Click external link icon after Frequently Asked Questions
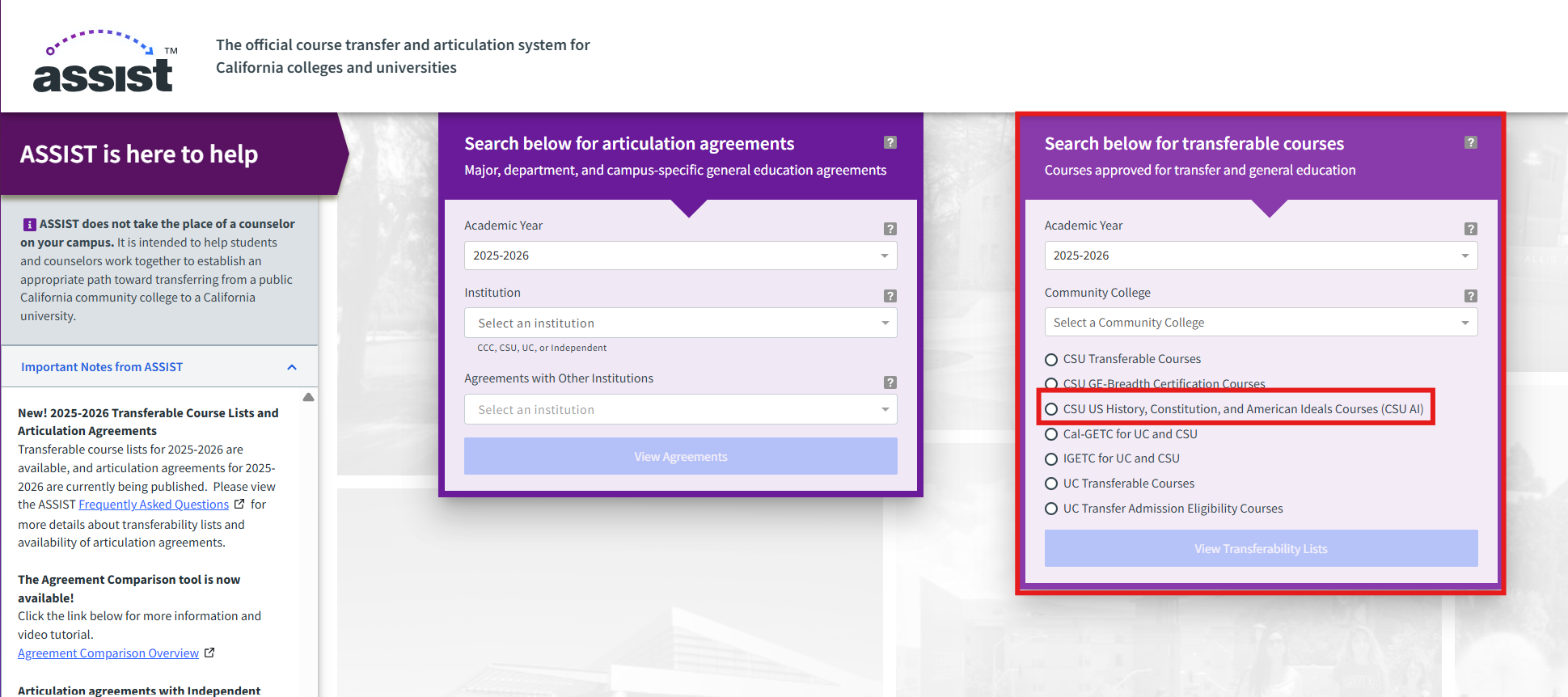 (x=239, y=504)
